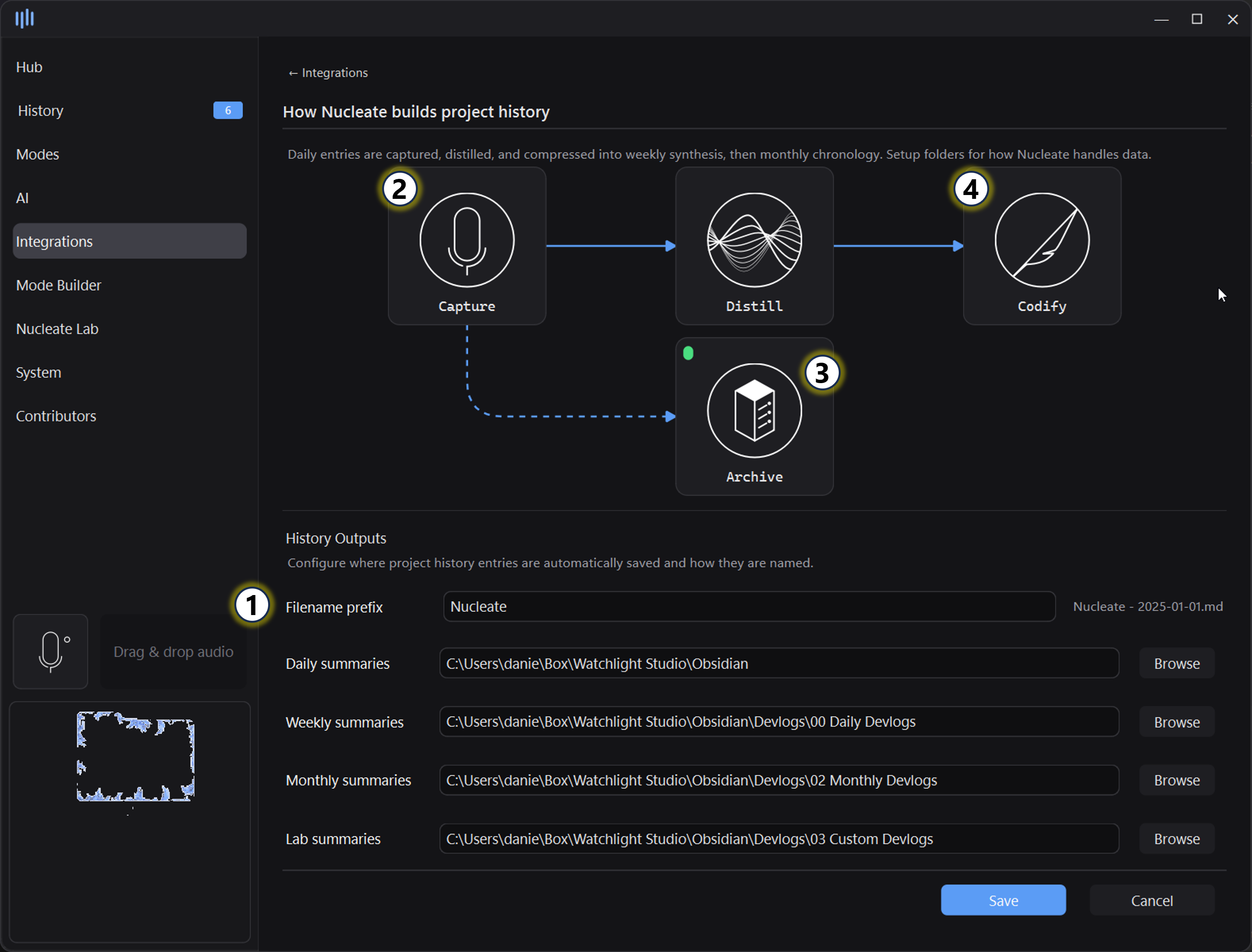This screenshot has width=1252, height=952.
Task: Click the Distill waveform node icon
Action: (x=755, y=240)
